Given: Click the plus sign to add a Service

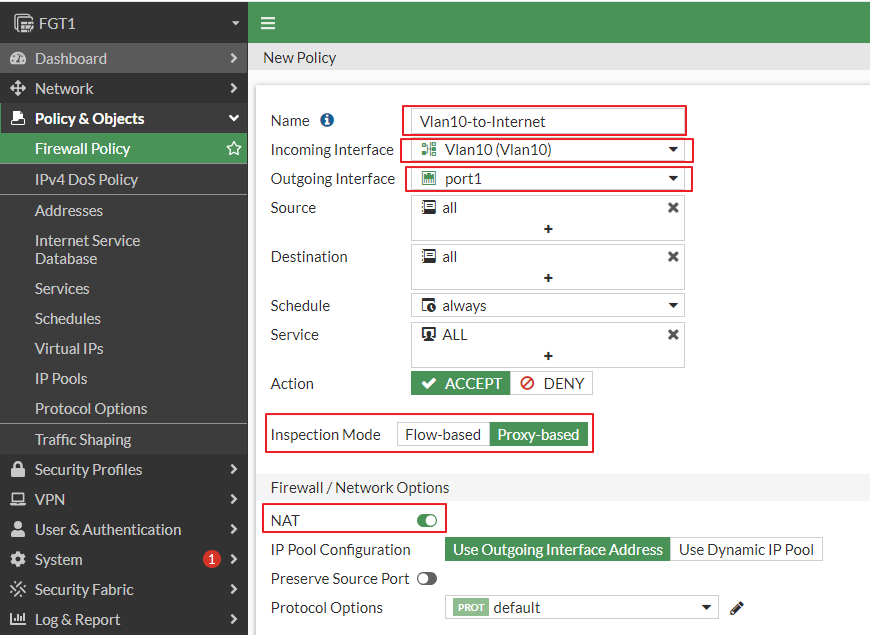Looking at the screenshot, I should pos(548,356).
